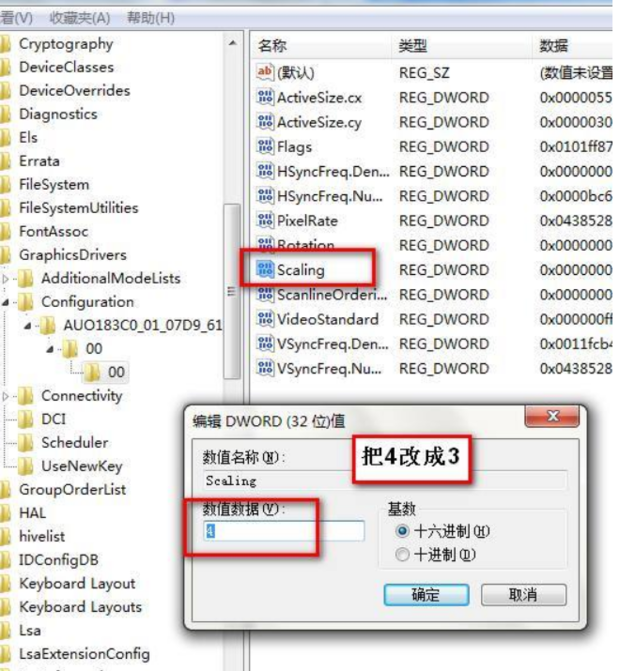This screenshot has width=620, height=671.
Task: Choose the 十进制 decimal radio button
Action: click(x=402, y=555)
